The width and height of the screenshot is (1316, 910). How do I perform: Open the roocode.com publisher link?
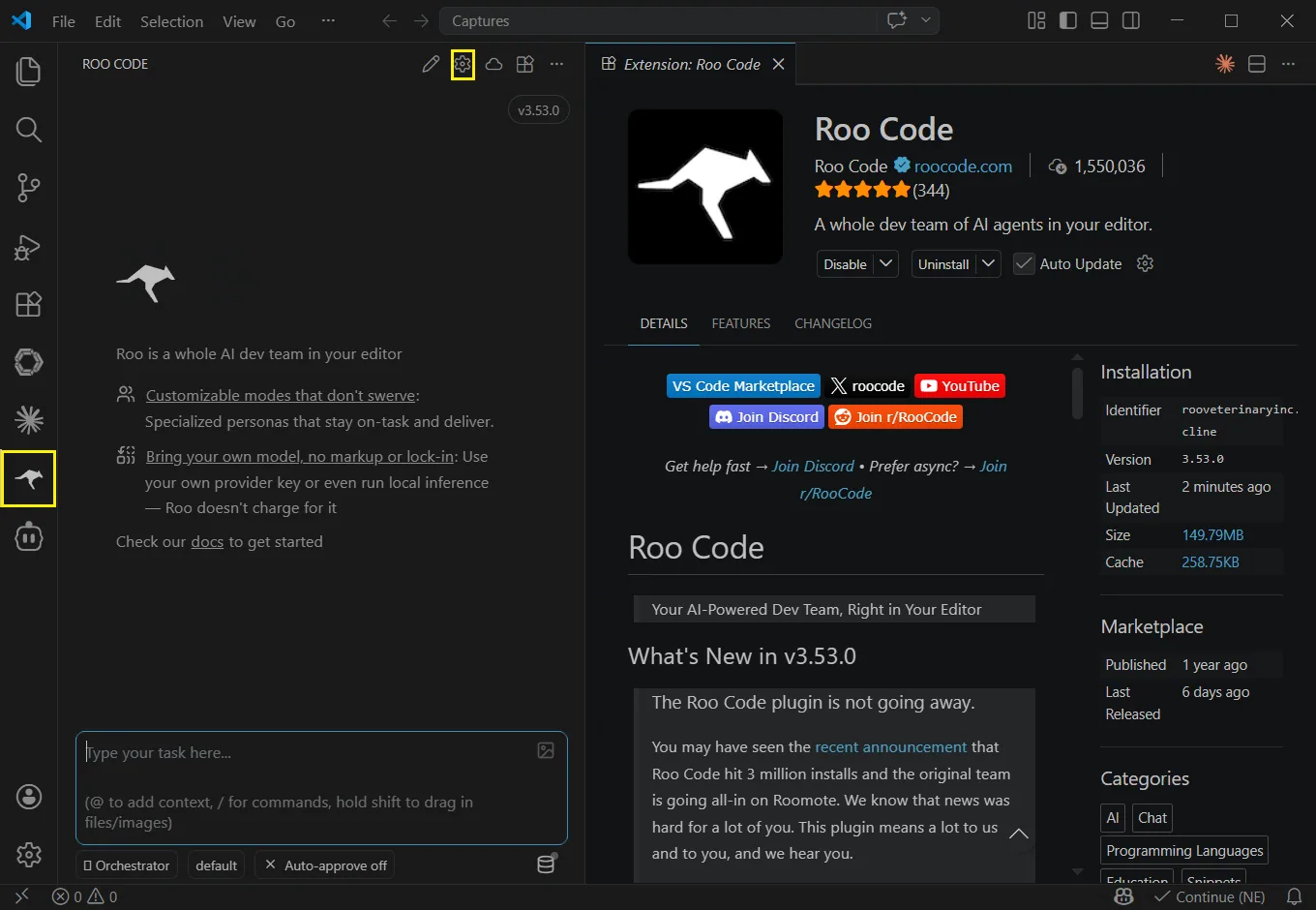963,167
